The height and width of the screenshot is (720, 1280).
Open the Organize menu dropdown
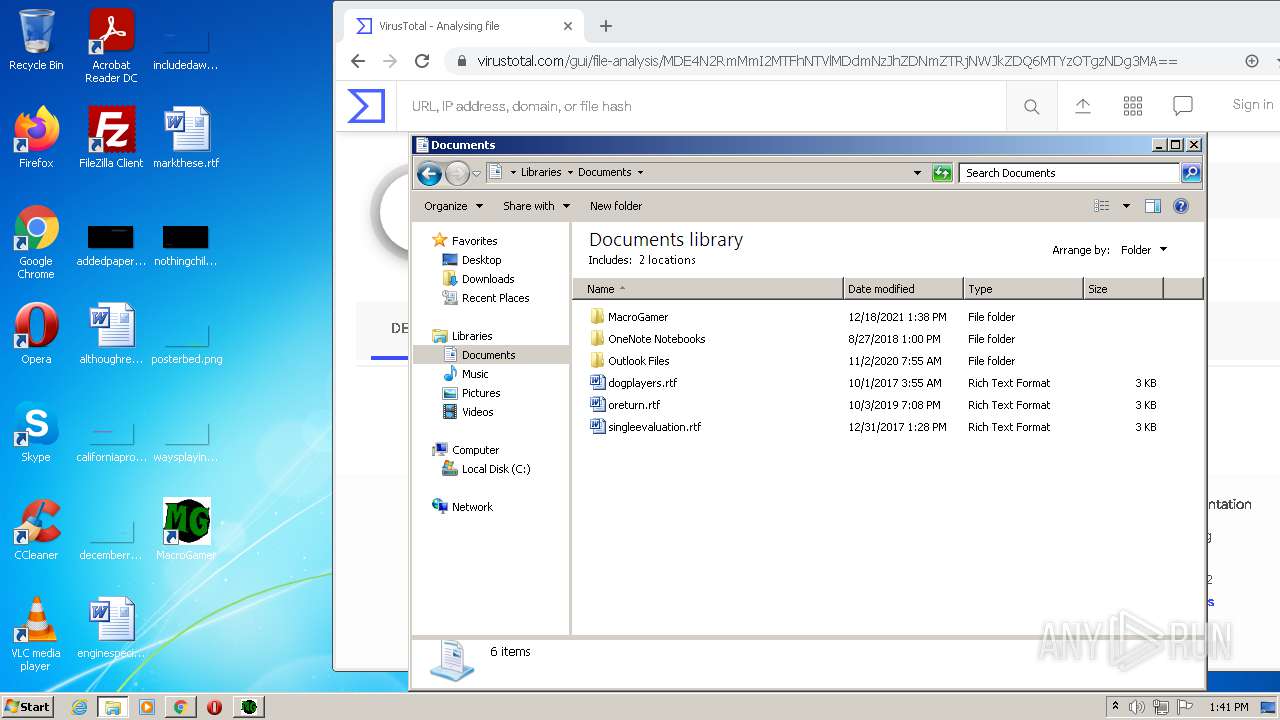pyautogui.click(x=453, y=206)
